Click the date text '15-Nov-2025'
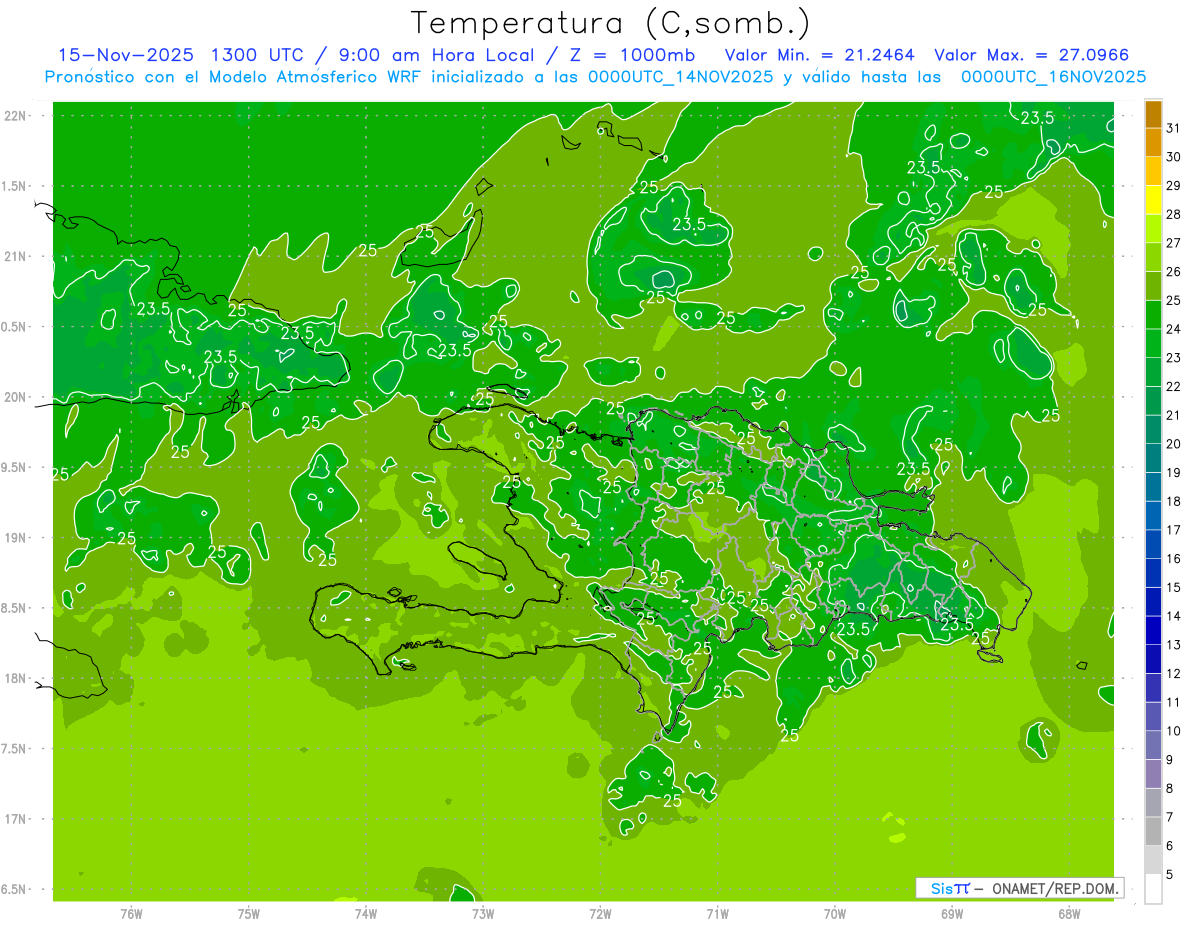This screenshot has width=1200, height=927. pos(125,55)
